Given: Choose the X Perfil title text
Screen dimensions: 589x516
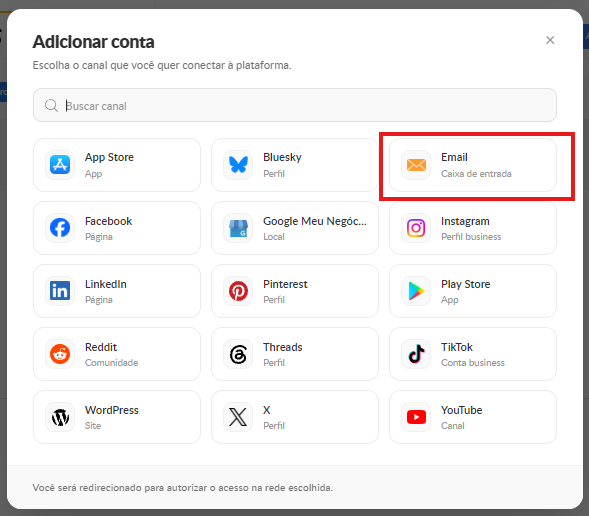Looking at the screenshot, I should (x=266, y=410).
